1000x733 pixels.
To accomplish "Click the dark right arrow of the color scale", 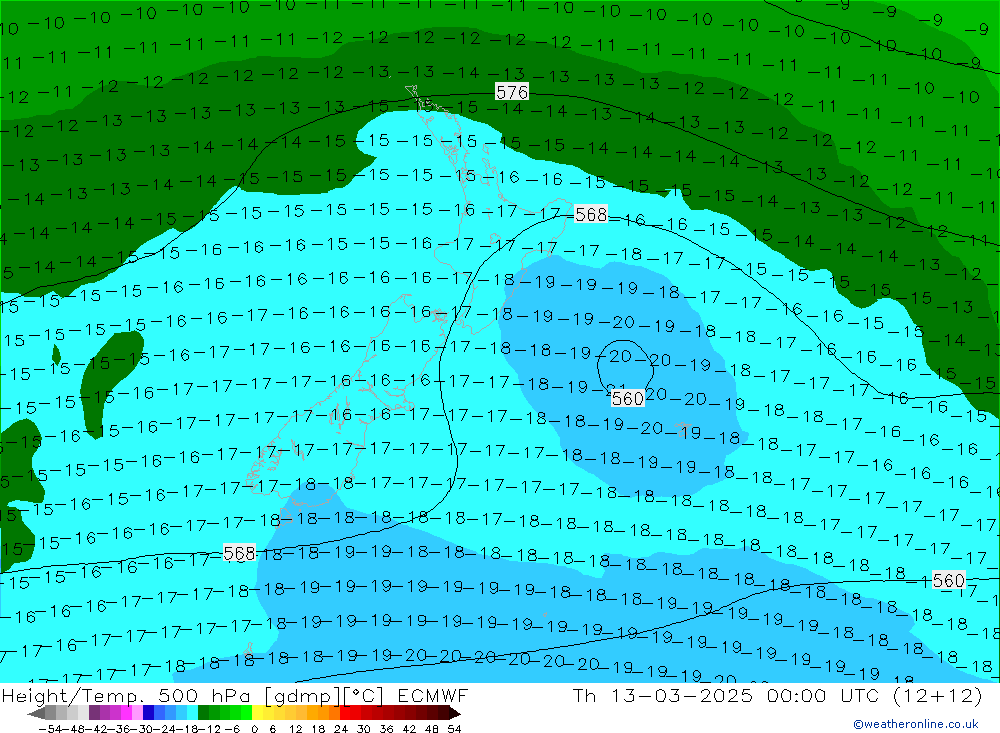I will pyautogui.click(x=454, y=713).
